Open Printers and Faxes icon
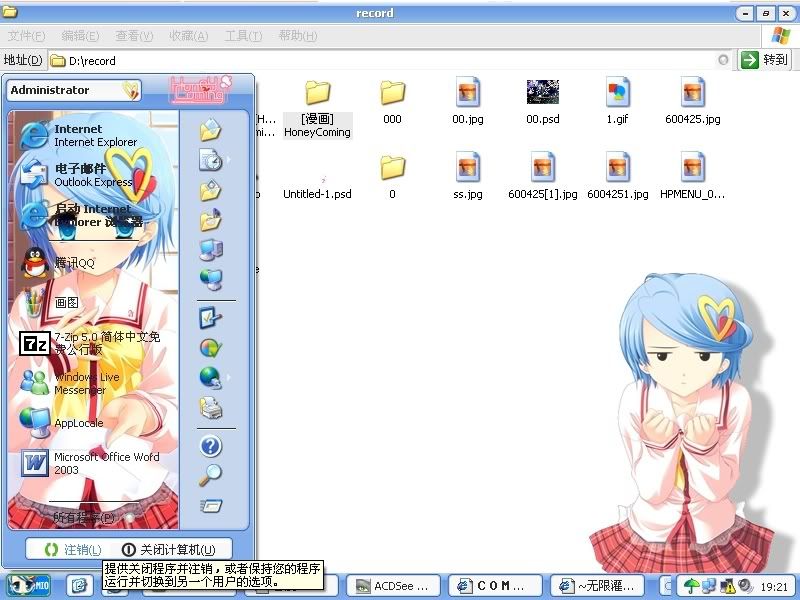This screenshot has width=800, height=600. coord(210,408)
